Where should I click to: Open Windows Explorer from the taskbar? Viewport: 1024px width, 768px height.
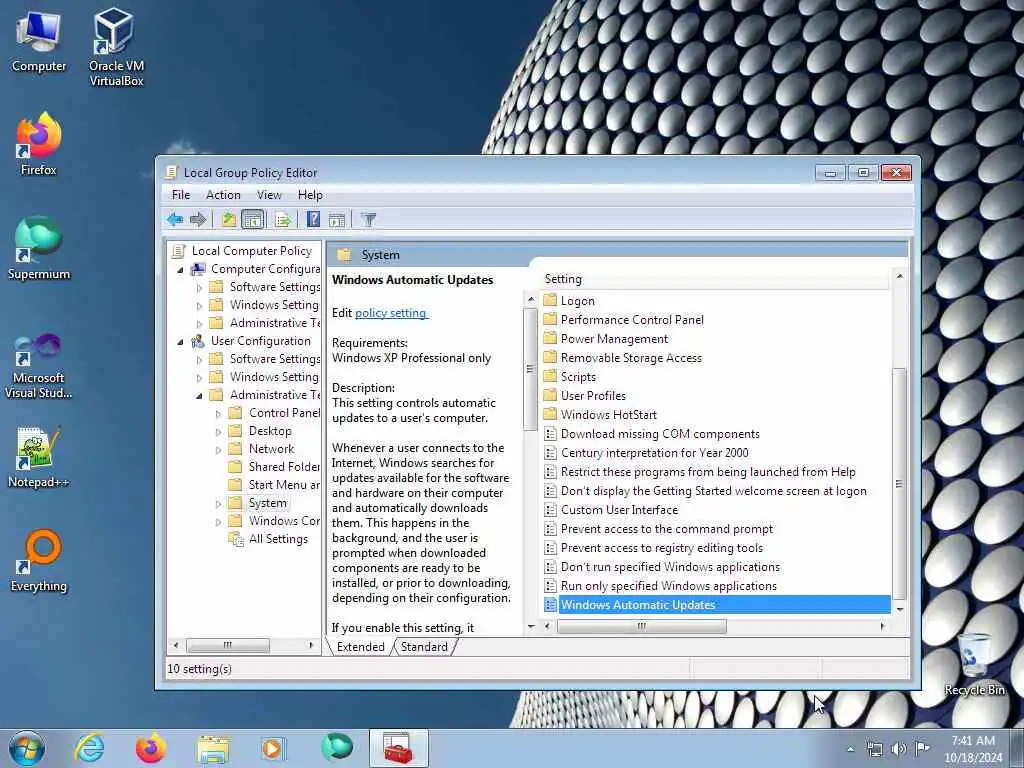(x=213, y=748)
